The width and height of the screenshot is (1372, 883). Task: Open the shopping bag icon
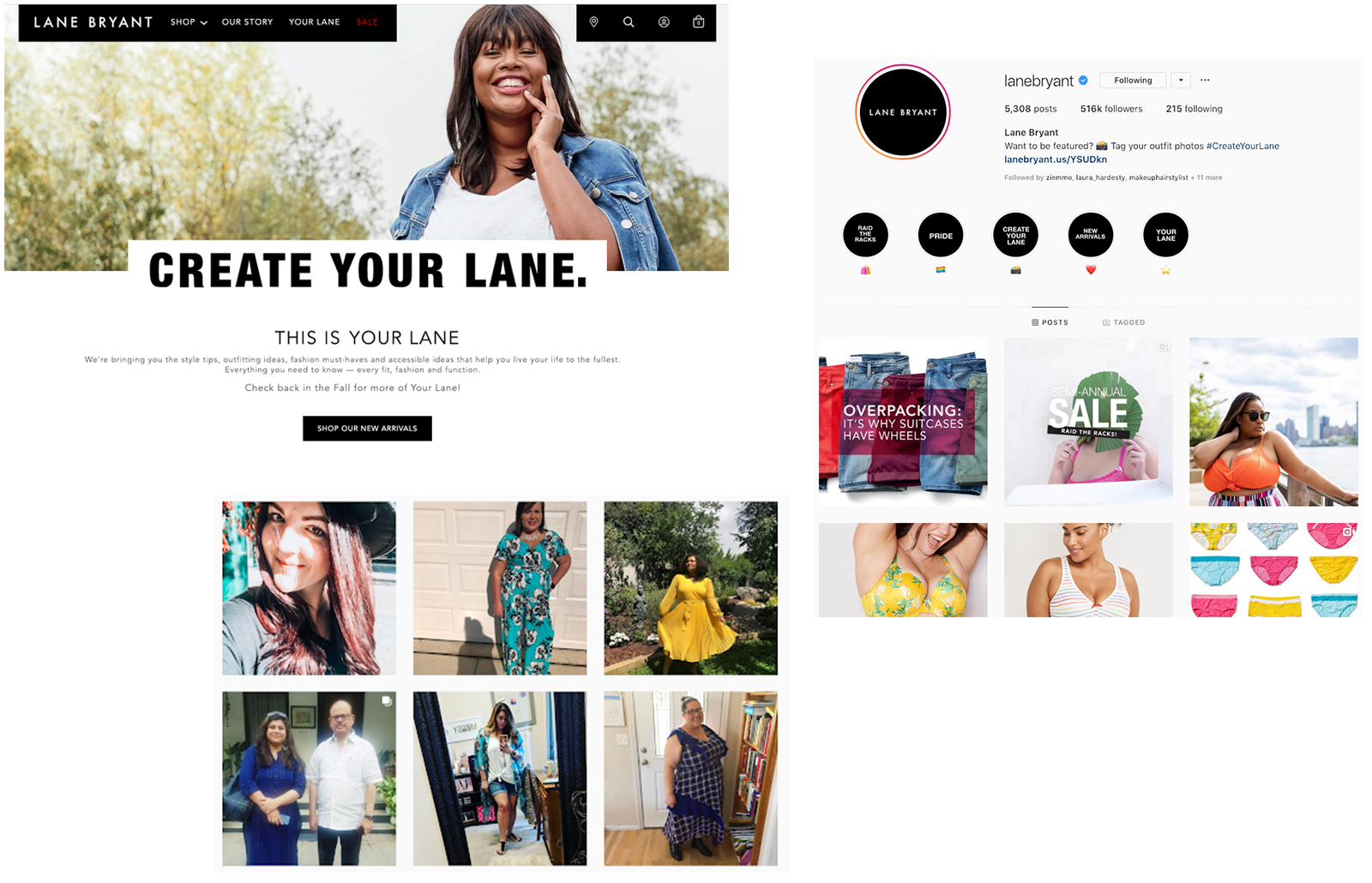[699, 22]
